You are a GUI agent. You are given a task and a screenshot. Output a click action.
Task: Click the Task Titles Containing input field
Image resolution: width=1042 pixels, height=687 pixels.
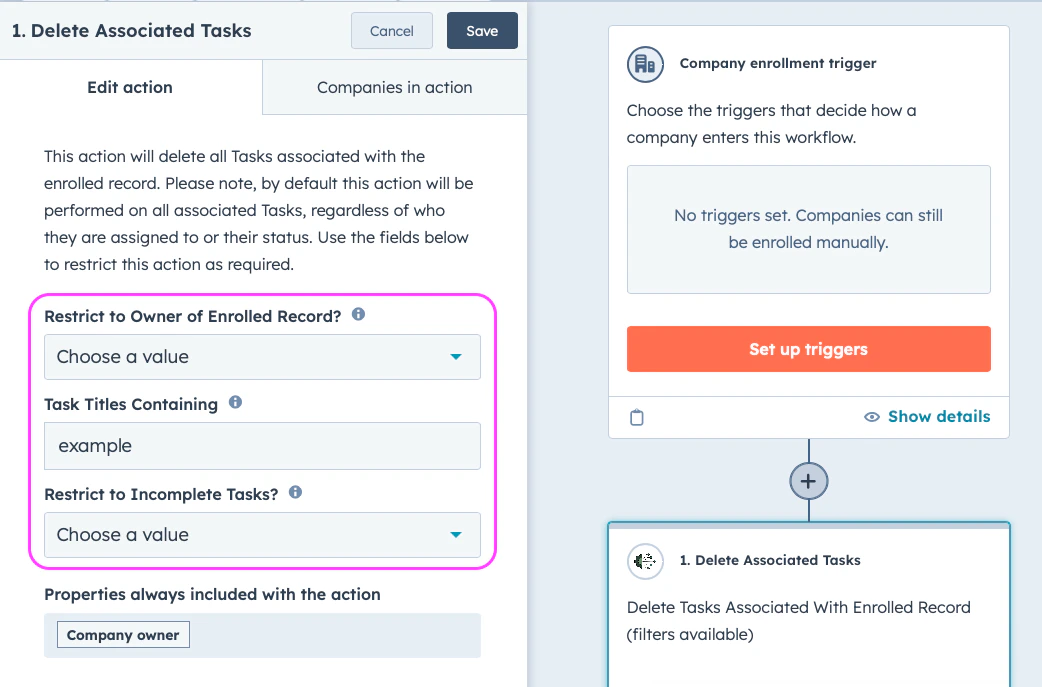(262, 445)
